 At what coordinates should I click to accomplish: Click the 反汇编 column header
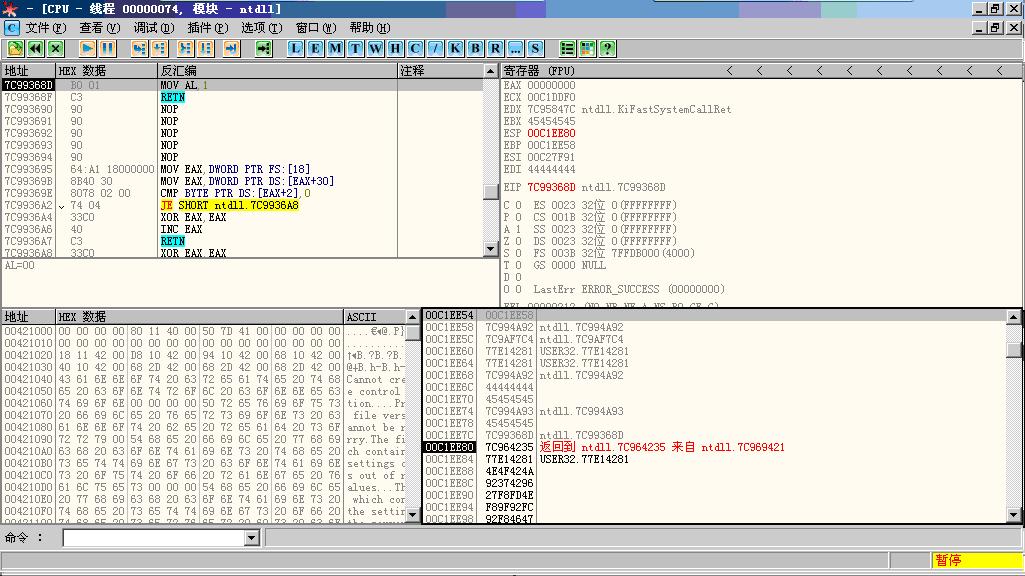[x=277, y=71]
